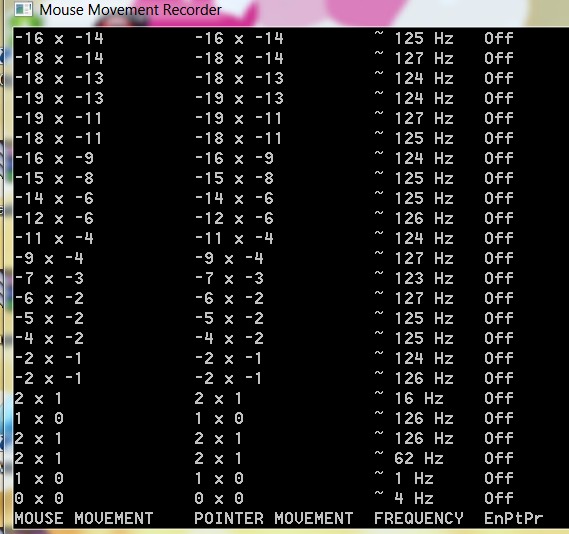This screenshot has height=534, width=569.
Task: Click the 124 Hz value in the -11 x -4 row
Action: 424,238
